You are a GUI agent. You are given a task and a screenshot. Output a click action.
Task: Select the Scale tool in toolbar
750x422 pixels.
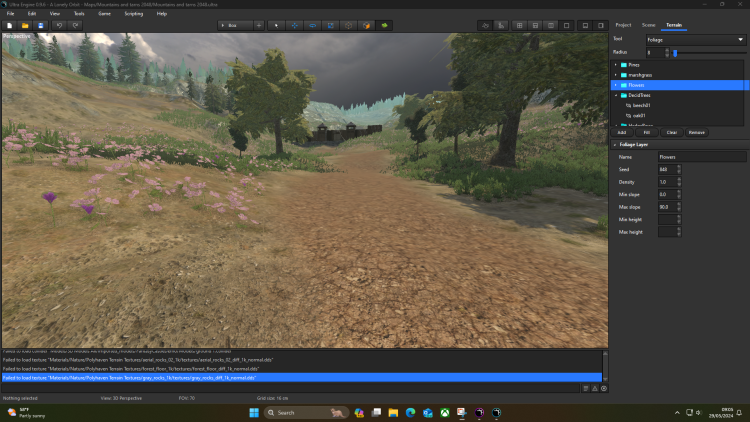click(331, 25)
